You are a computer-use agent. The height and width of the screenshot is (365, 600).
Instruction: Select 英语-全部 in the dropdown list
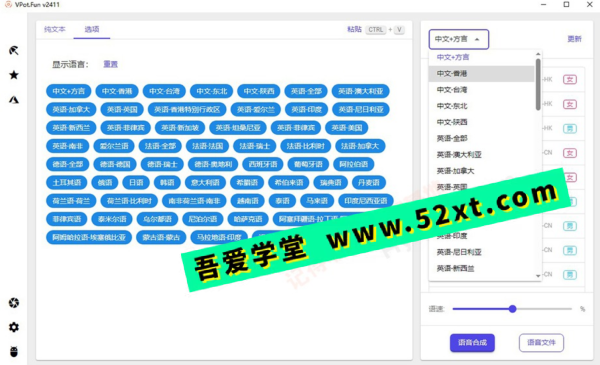(481, 139)
